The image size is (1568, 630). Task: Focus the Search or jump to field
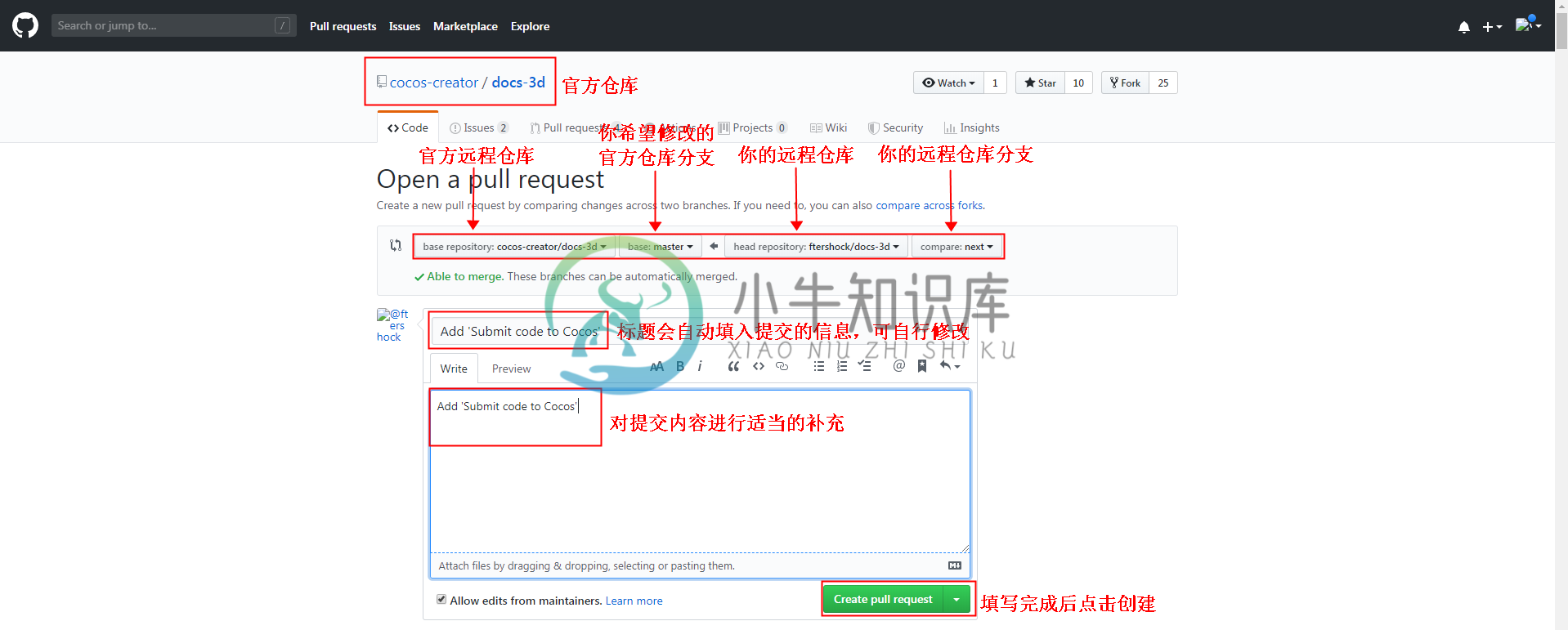(173, 25)
